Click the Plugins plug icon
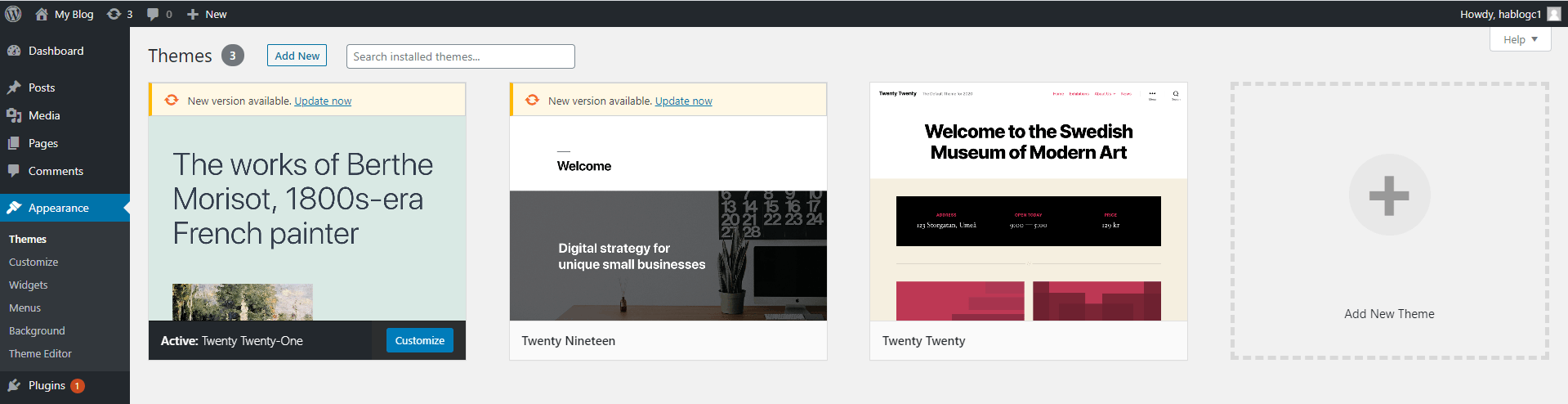Image resolution: width=1568 pixels, height=404 pixels. click(x=14, y=385)
